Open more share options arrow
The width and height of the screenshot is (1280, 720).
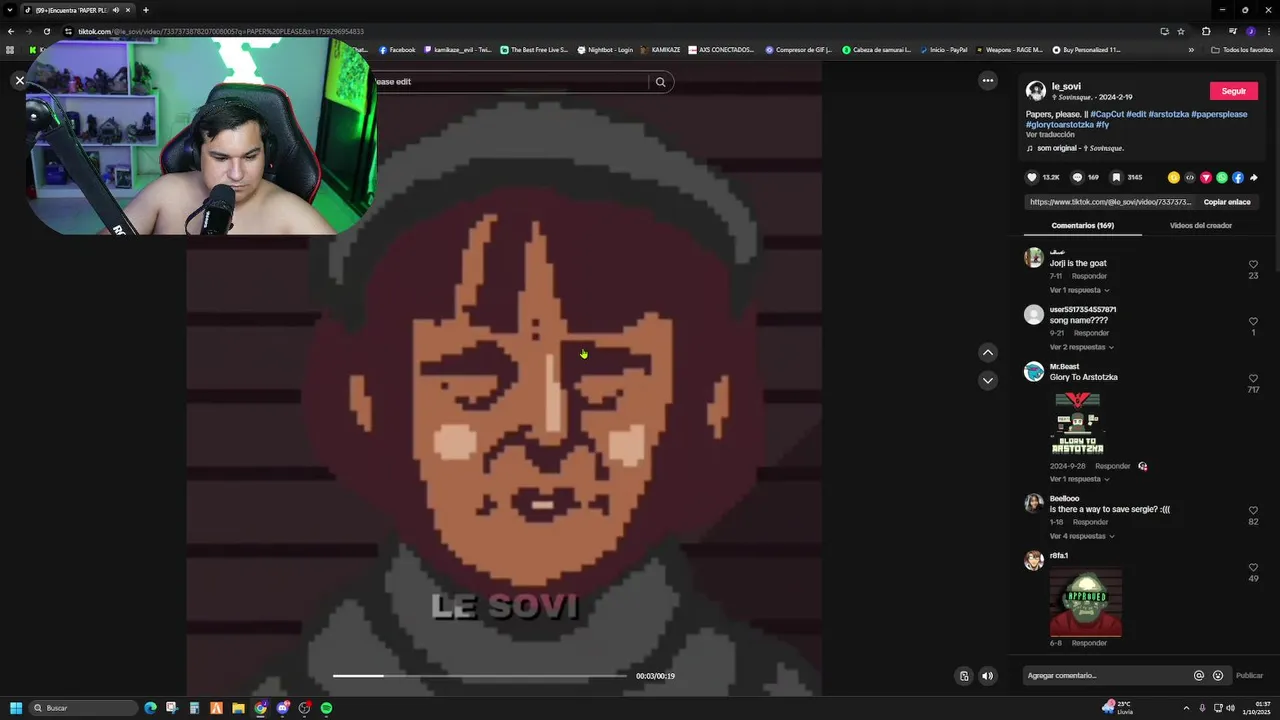[1254, 177]
